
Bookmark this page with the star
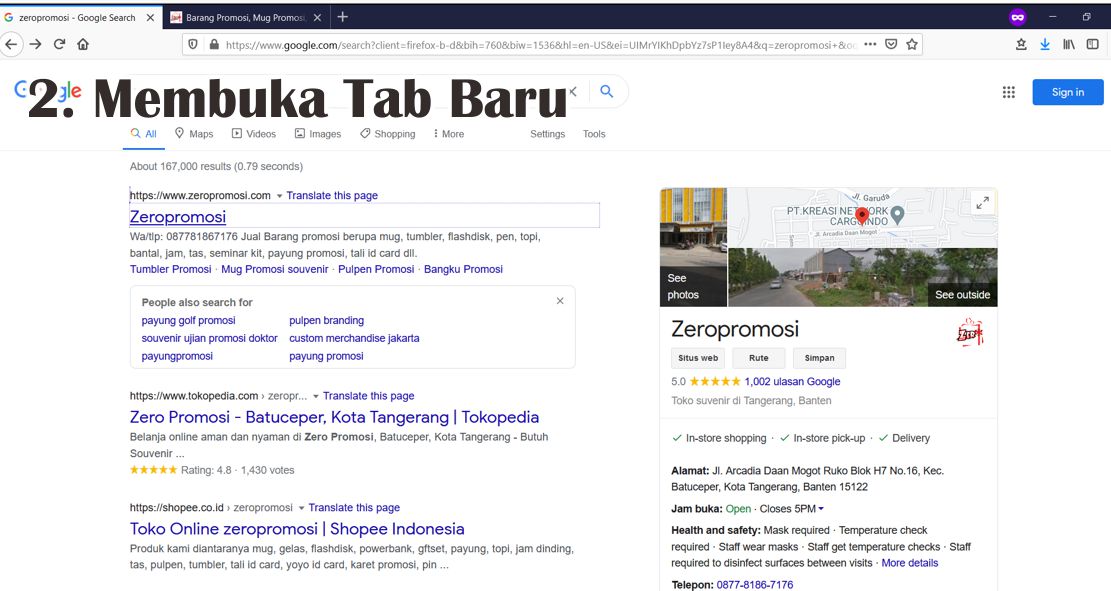point(912,44)
